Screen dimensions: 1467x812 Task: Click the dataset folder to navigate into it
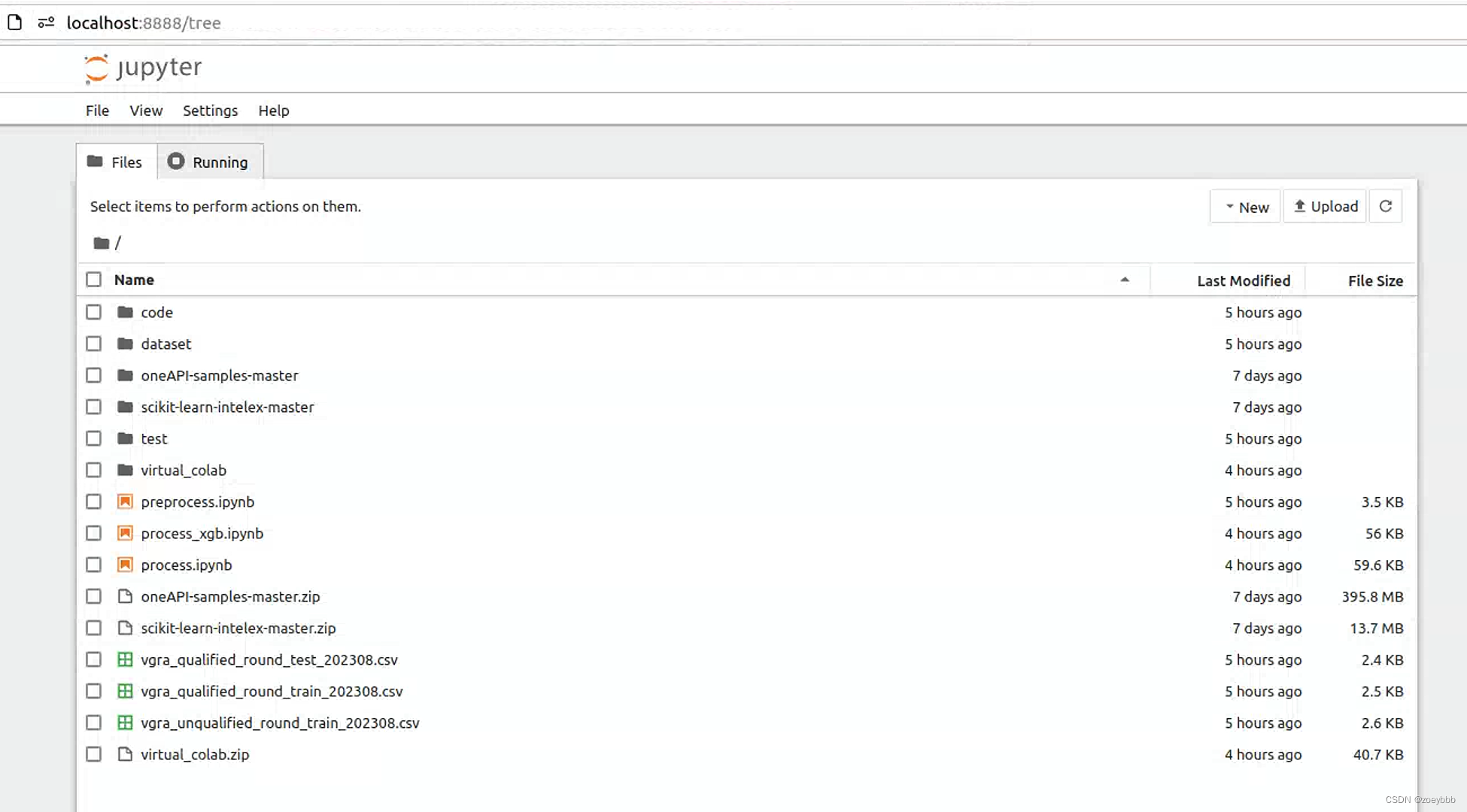[x=166, y=343]
